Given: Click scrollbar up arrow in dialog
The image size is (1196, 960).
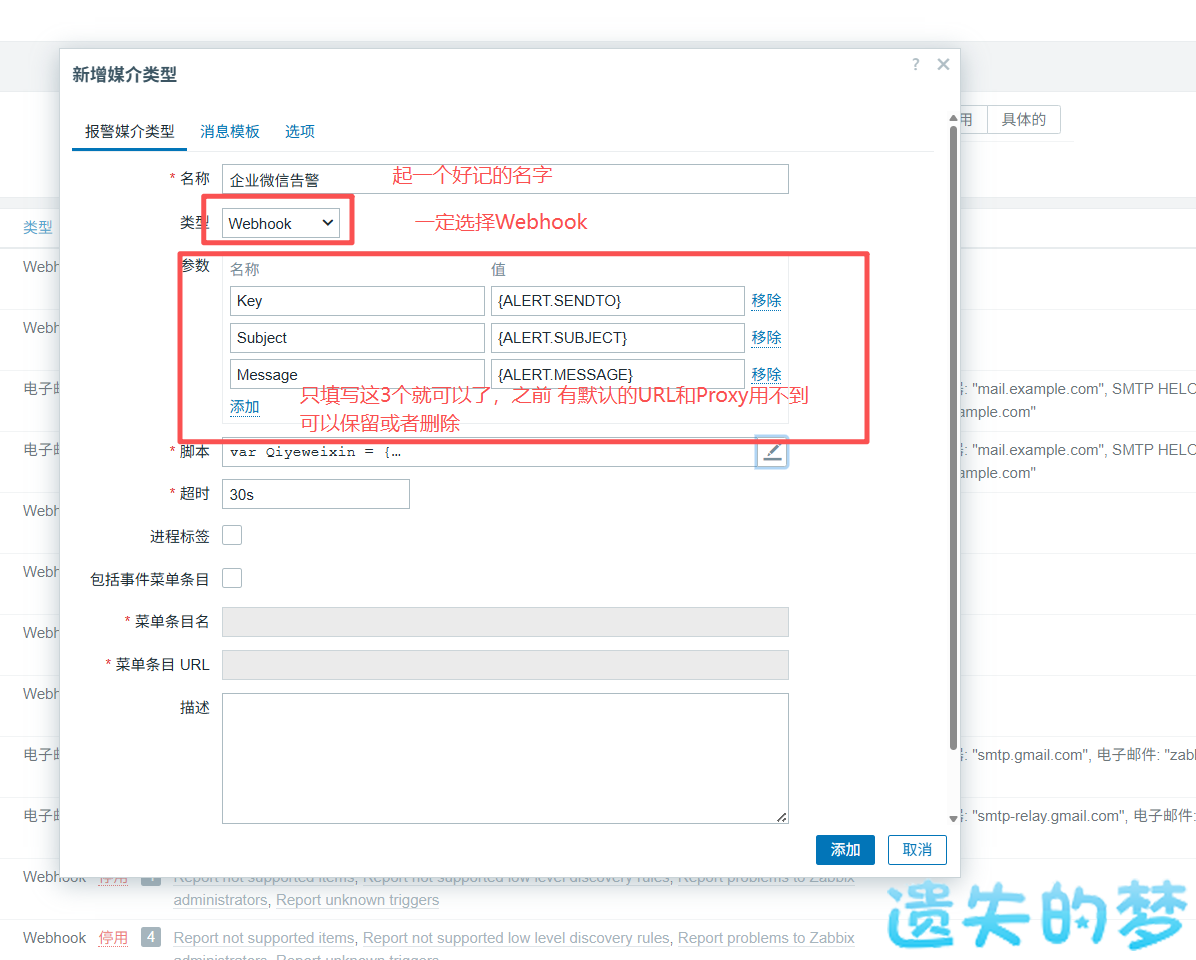Looking at the screenshot, I should (x=953, y=118).
